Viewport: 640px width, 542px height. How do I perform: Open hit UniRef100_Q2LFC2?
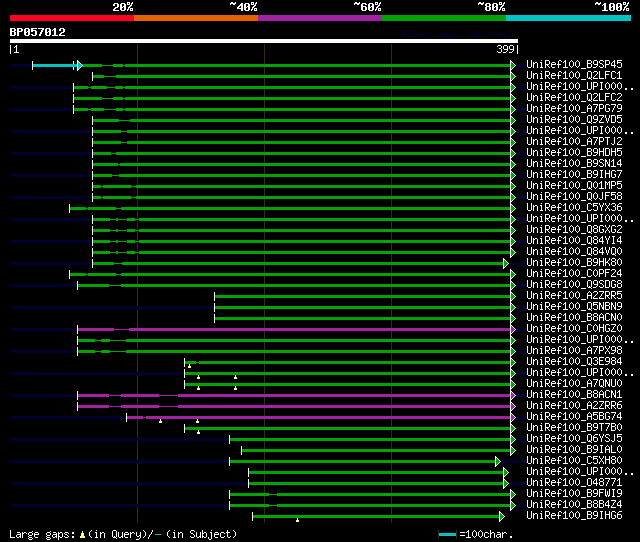(x=574, y=98)
